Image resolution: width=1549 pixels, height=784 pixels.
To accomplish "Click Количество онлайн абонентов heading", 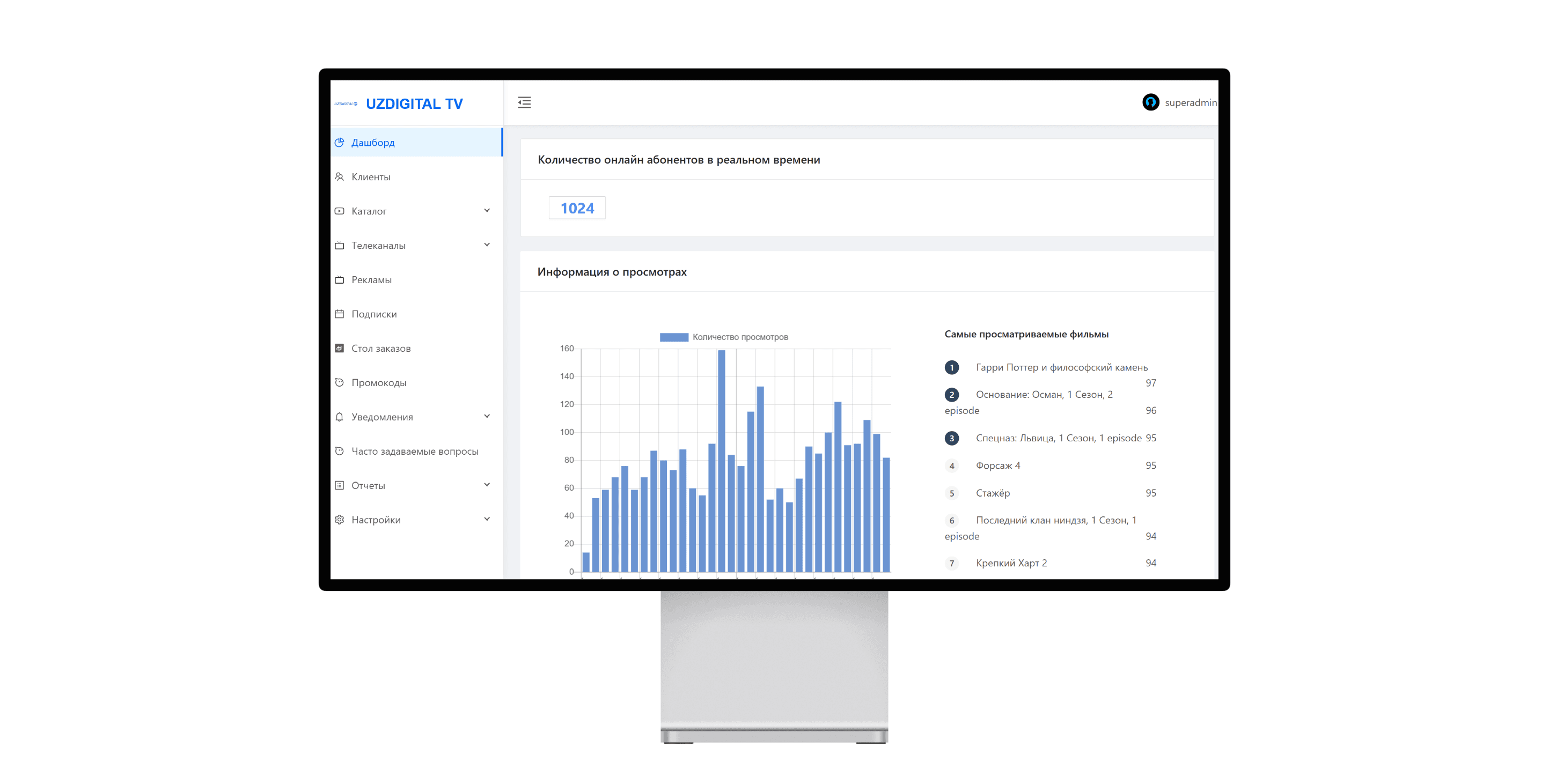I will click(678, 160).
